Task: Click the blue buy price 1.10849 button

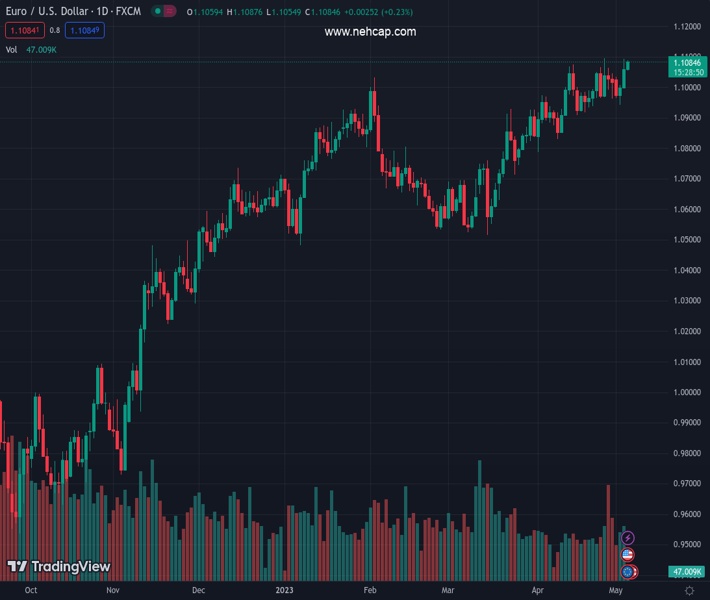Action: tap(84, 30)
